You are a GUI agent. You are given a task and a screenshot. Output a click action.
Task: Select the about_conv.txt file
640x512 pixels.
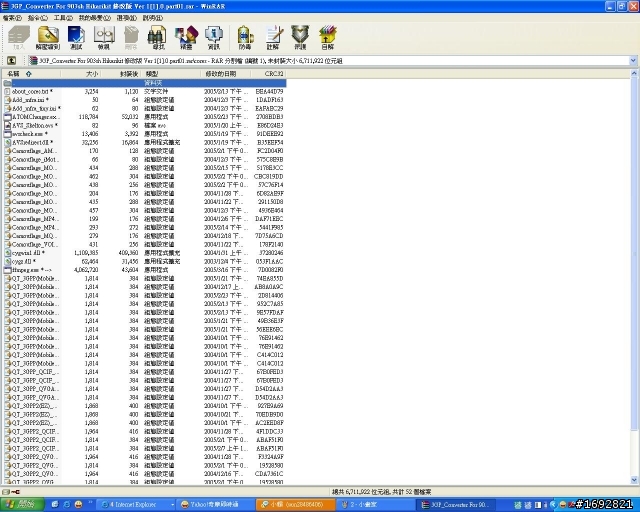(x=144, y=91)
